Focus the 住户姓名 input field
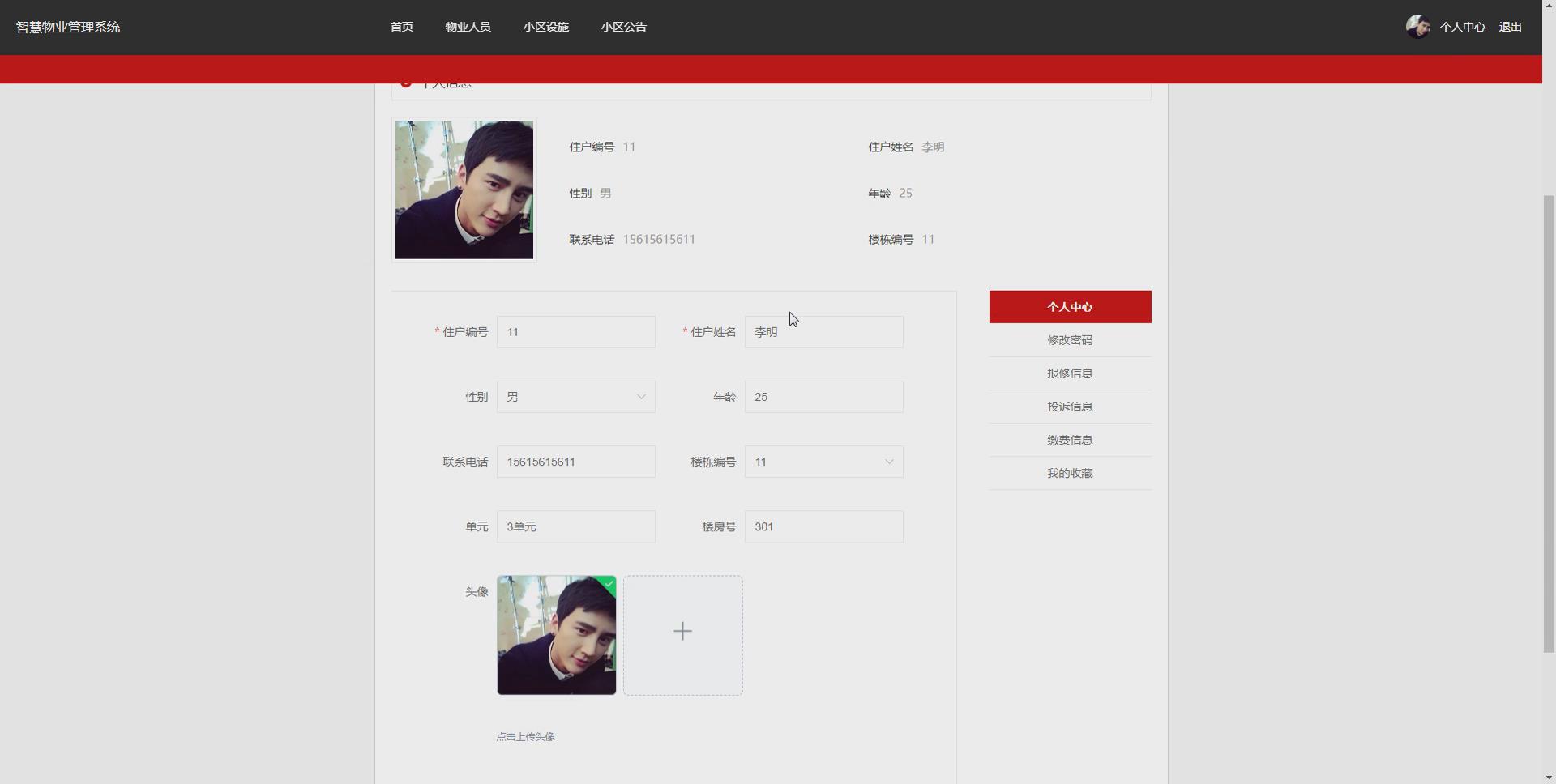 (823, 332)
